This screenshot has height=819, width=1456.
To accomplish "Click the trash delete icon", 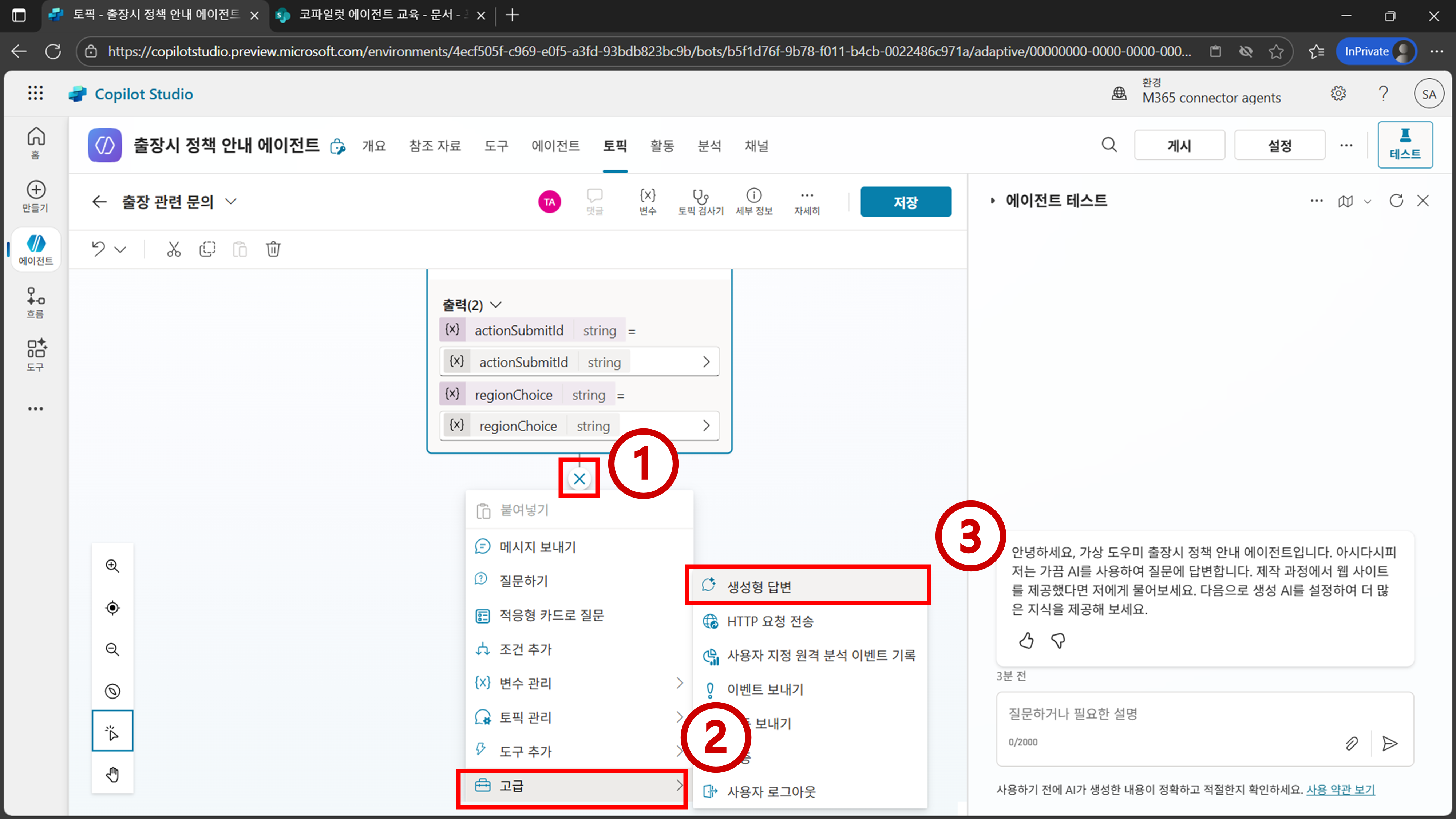I will click(273, 249).
